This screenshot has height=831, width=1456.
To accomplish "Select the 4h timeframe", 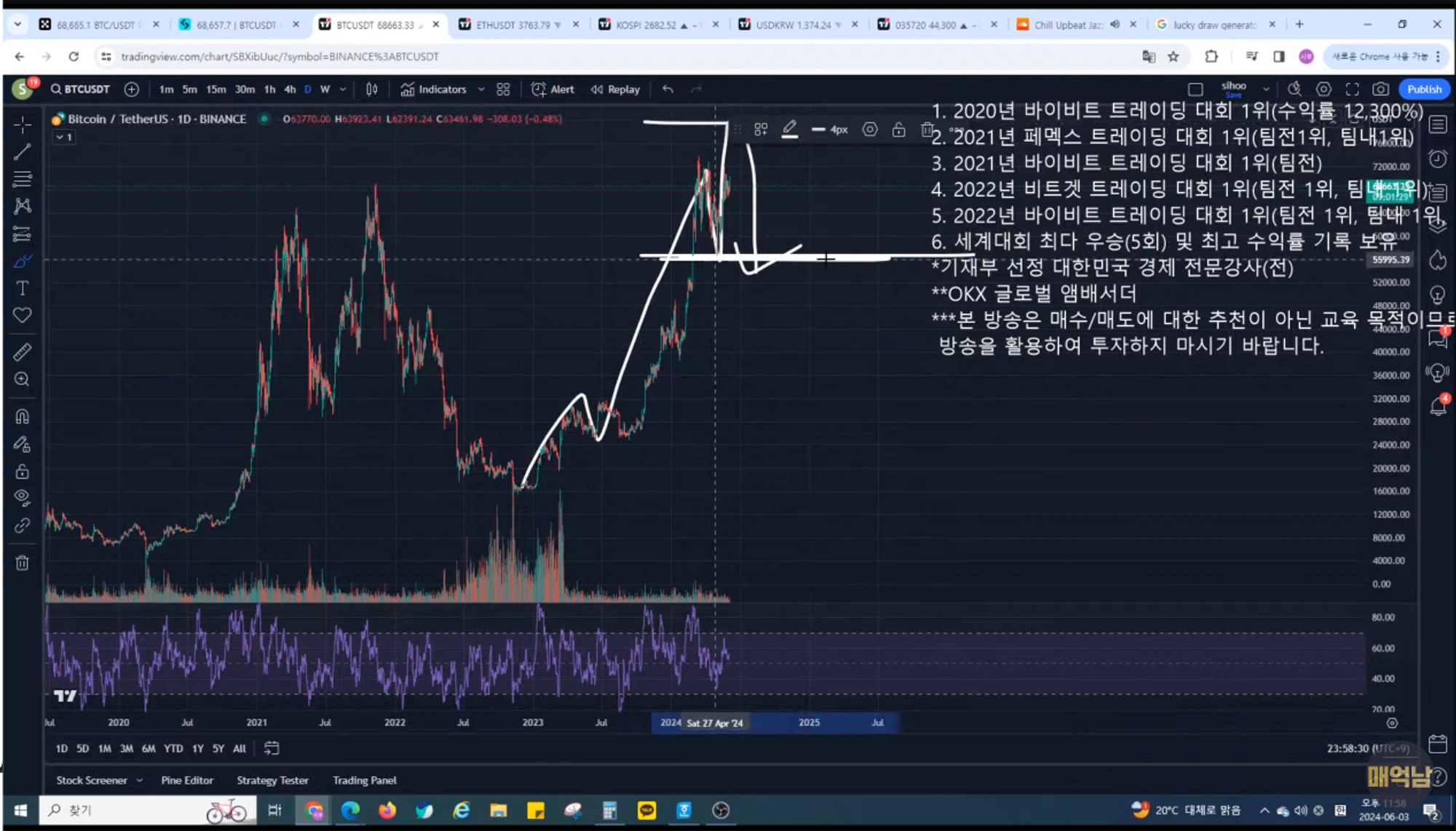I will coord(290,89).
